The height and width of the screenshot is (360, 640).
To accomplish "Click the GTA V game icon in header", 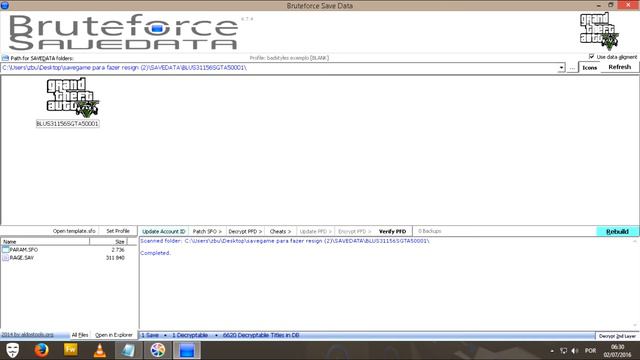I will (599, 31).
